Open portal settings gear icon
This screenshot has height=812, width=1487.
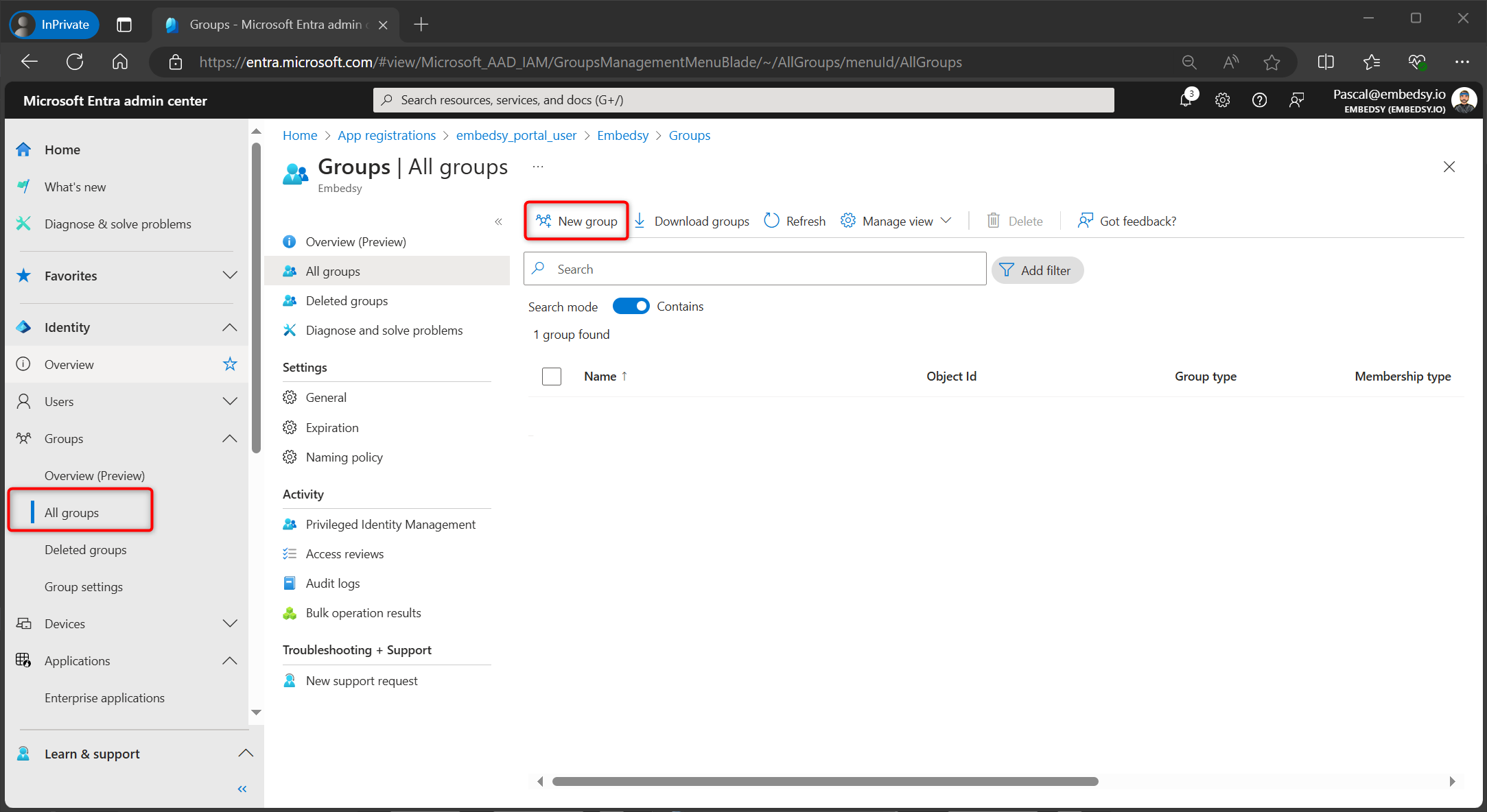(1222, 100)
